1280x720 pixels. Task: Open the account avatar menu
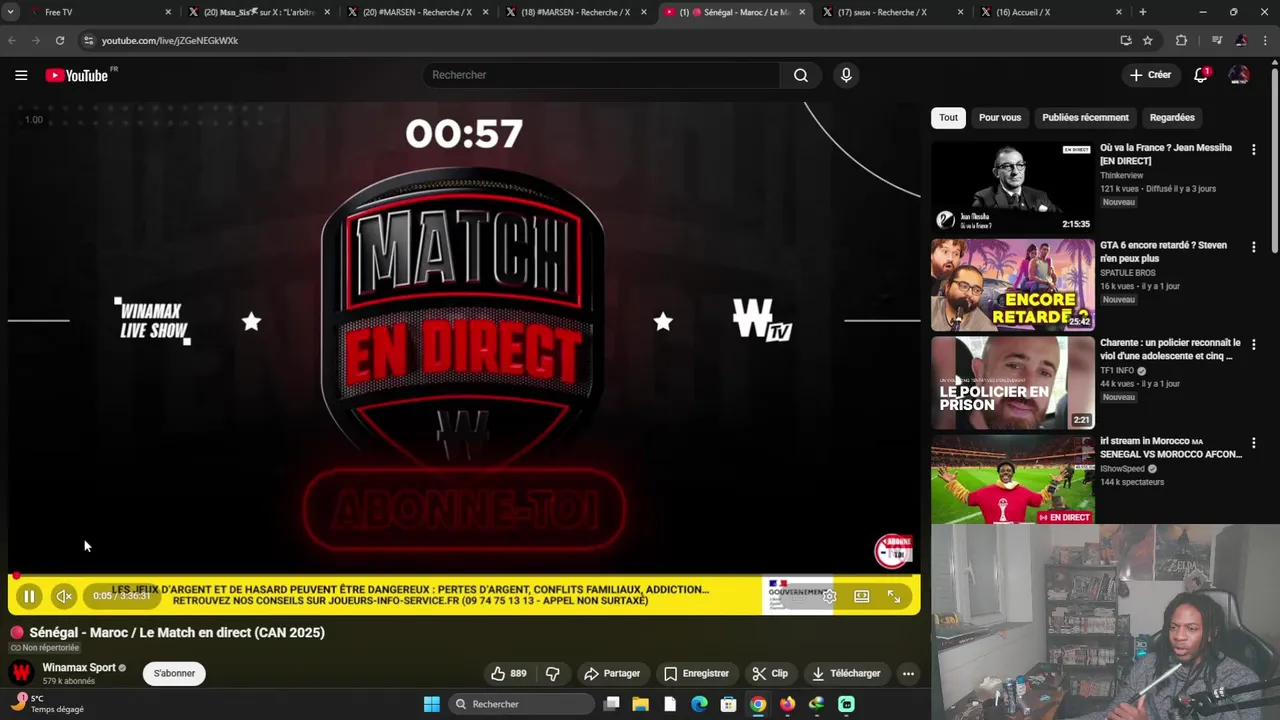pos(1239,75)
